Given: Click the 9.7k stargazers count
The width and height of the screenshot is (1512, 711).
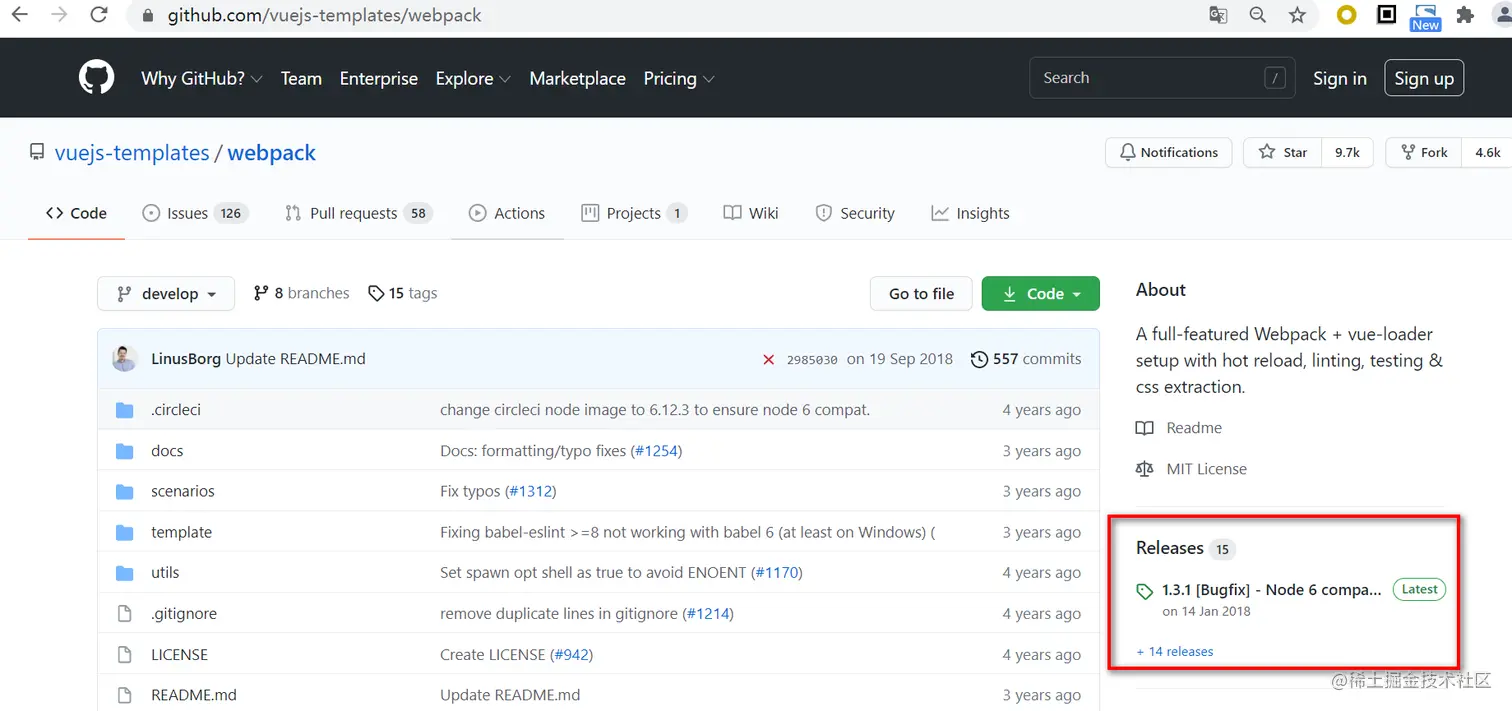Looking at the screenshot, I should tap(1347, 152).
